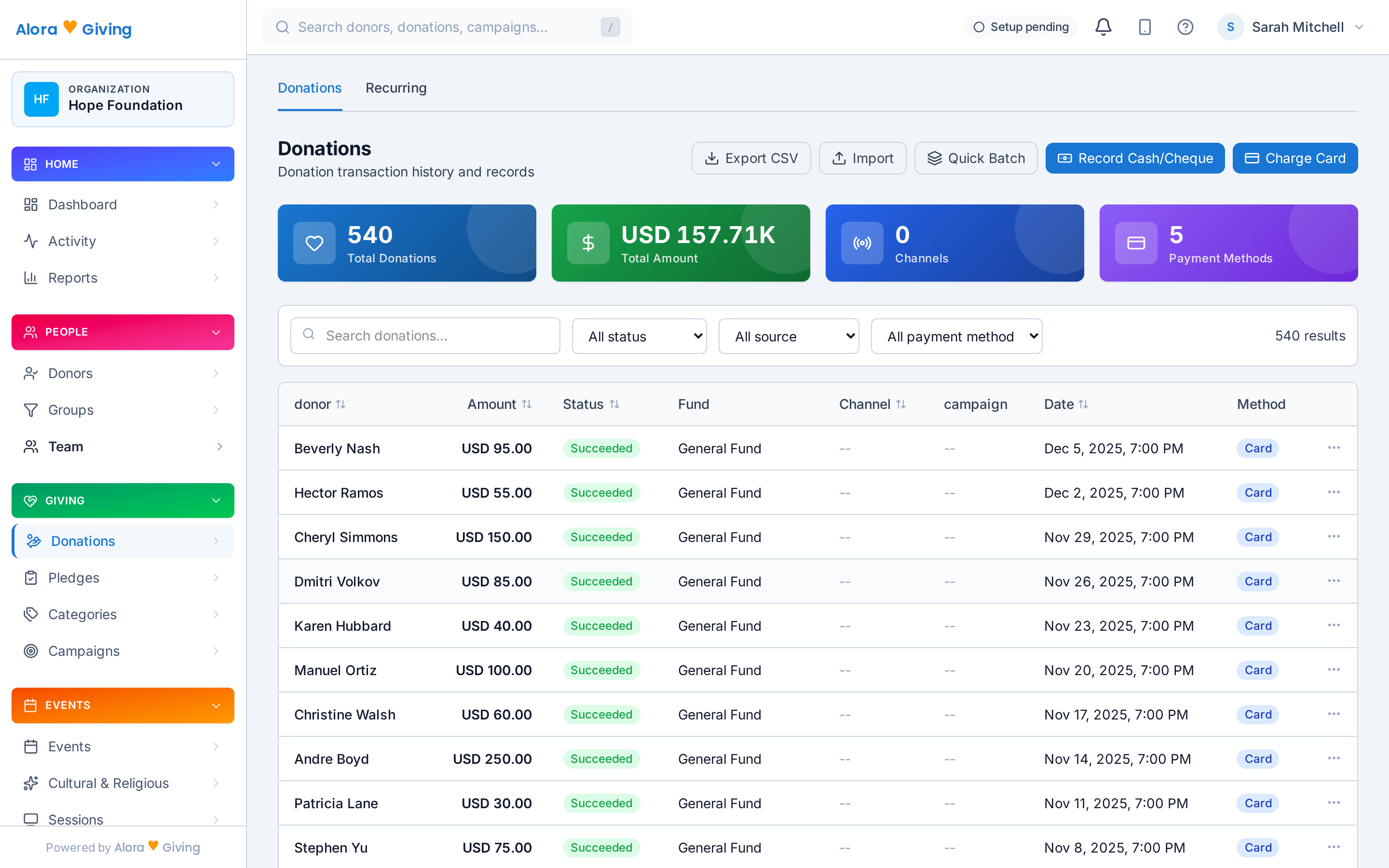Open Activity in the sidebar

coord(123,241)
